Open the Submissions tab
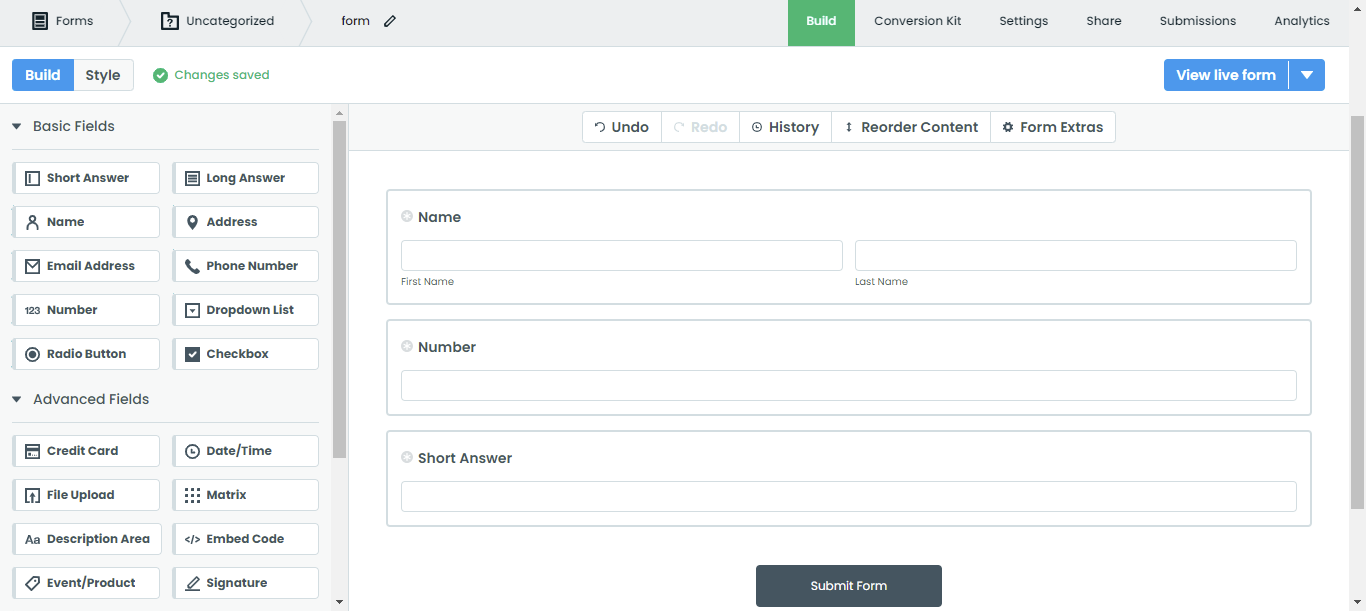This screenshot has height=611, width=1366. pos(1197,20)
